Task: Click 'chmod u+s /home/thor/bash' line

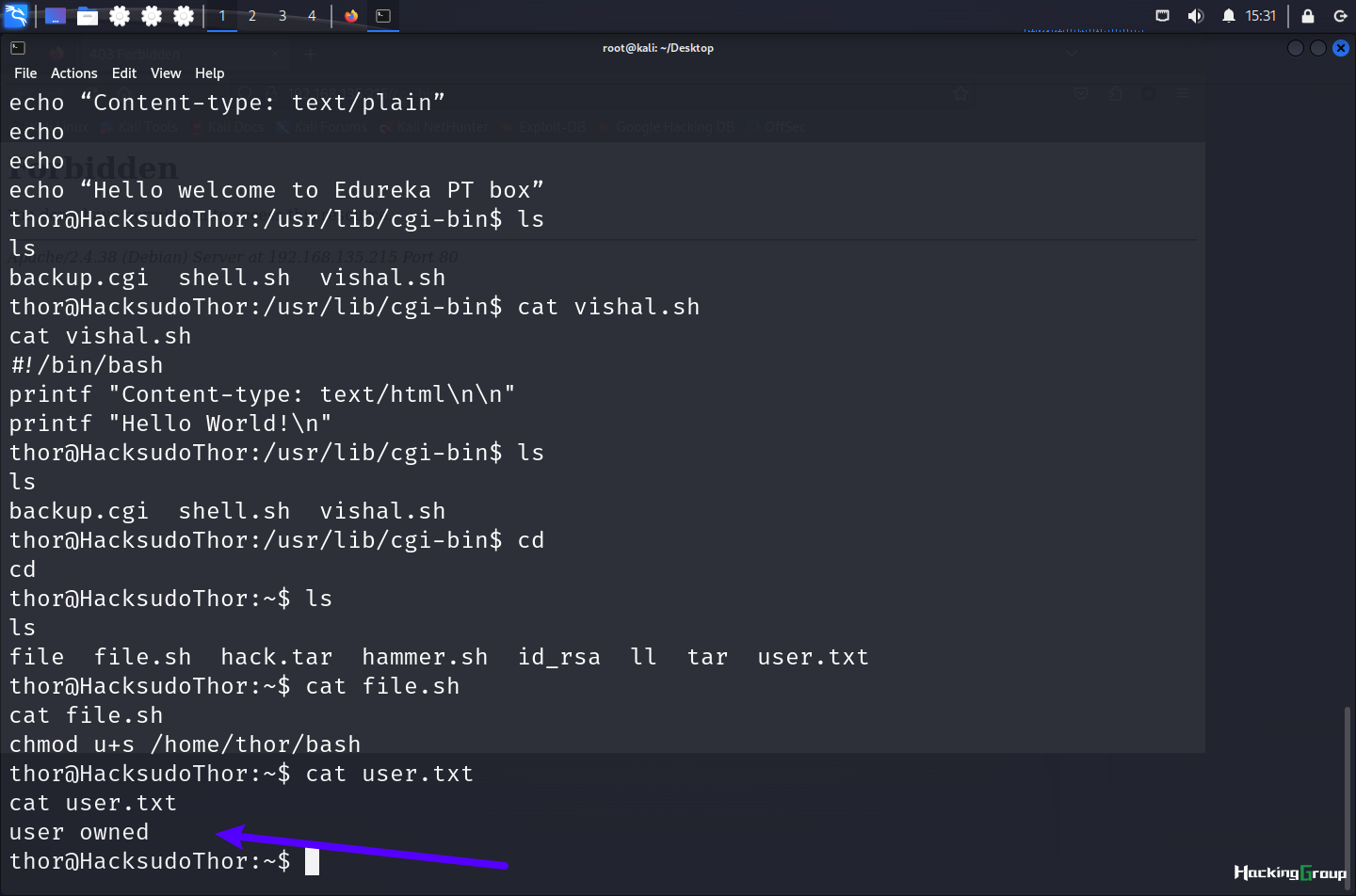Action: pos(186,744)
